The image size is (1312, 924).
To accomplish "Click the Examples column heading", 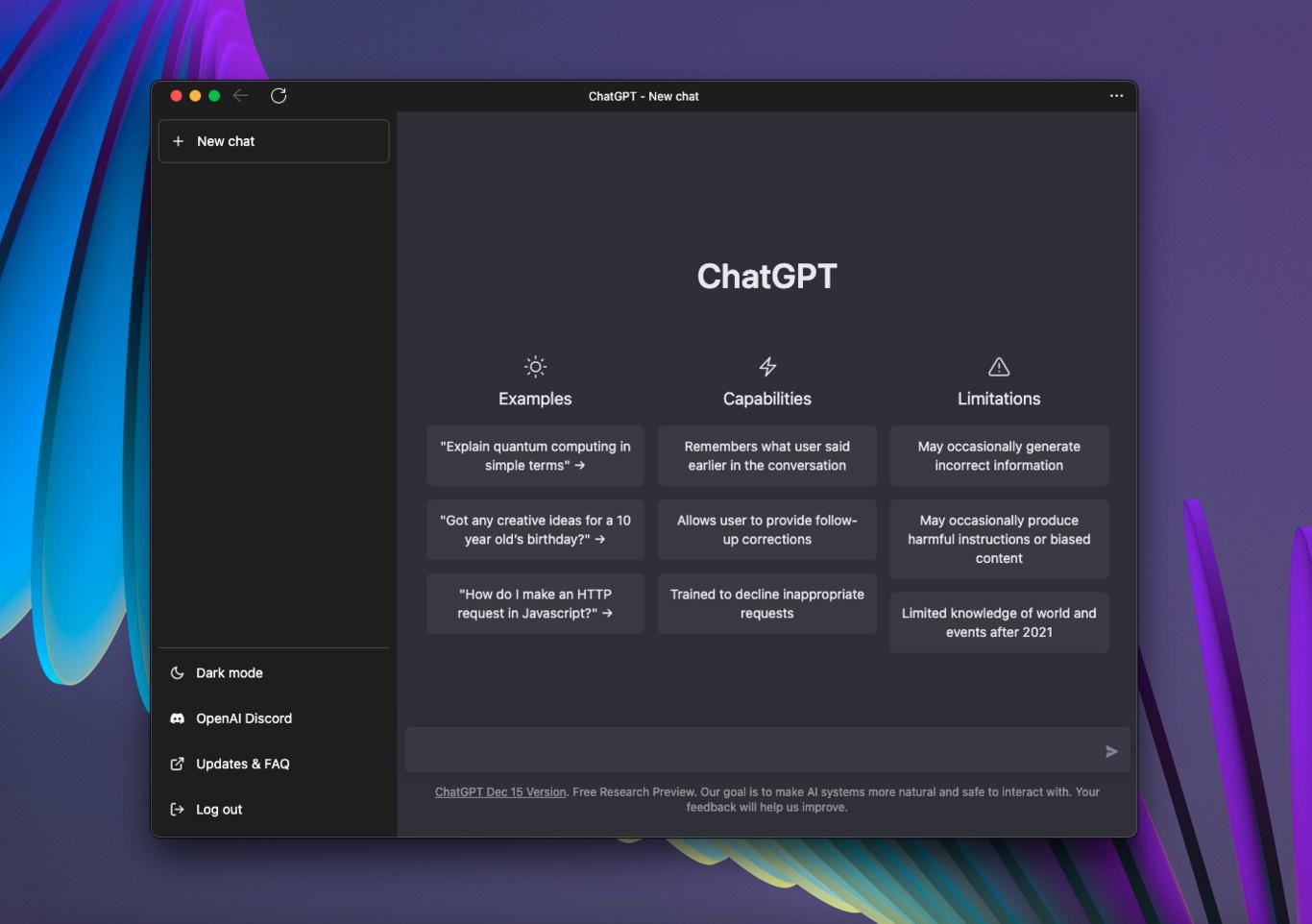I will tap(535, 399).
